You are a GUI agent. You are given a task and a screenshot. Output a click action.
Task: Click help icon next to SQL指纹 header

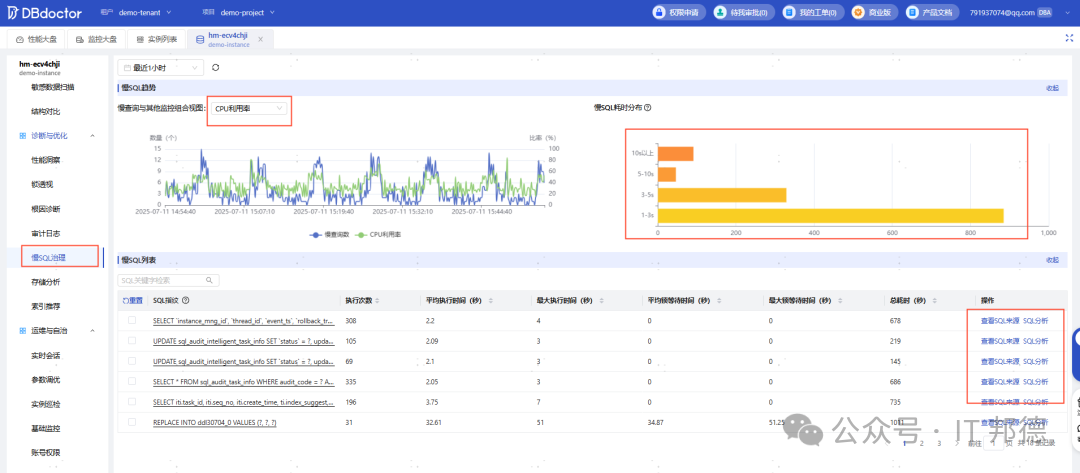(x=186, y=300)
